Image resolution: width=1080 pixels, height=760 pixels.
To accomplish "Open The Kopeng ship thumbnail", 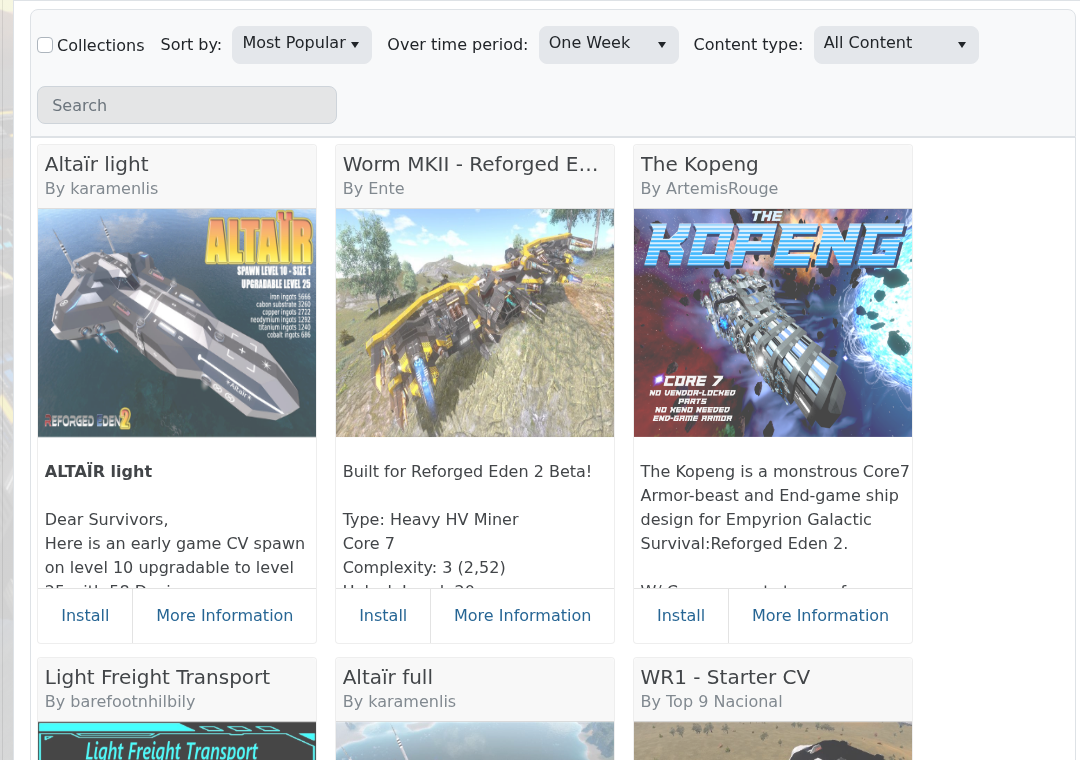I will pos(773,322).
